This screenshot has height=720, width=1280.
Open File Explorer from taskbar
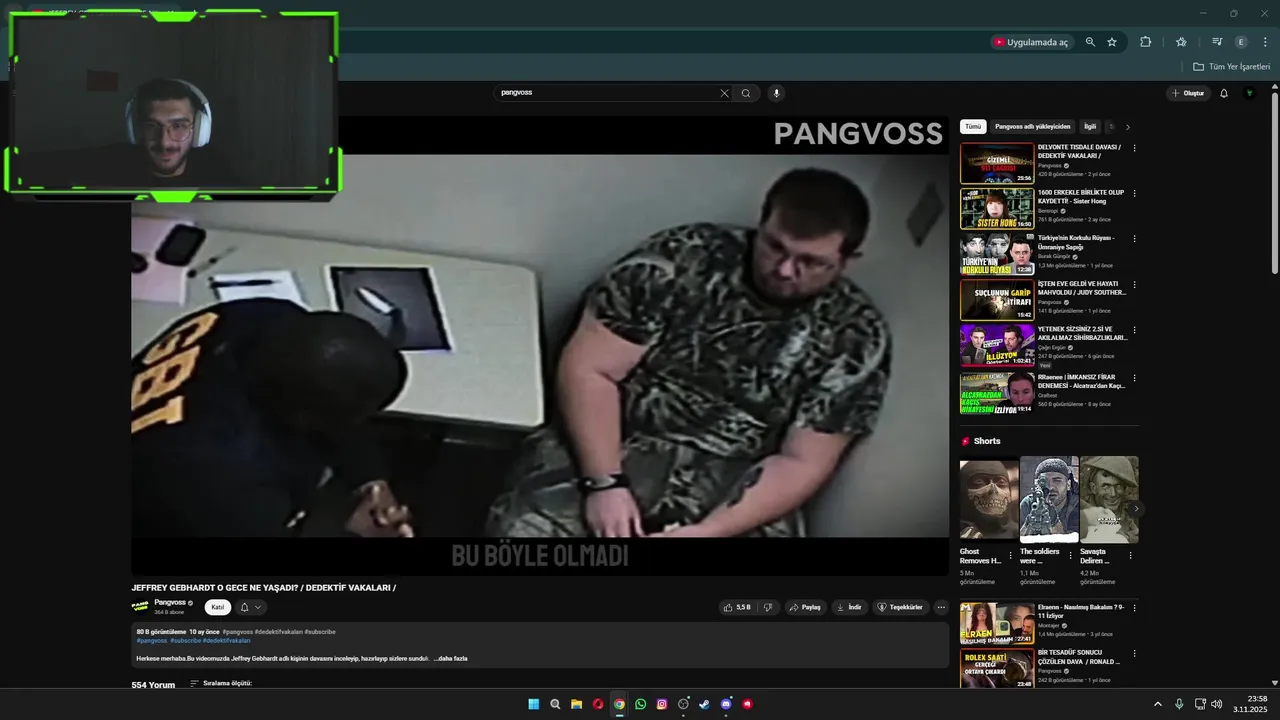pyautogui.click(x=577, y=704)
